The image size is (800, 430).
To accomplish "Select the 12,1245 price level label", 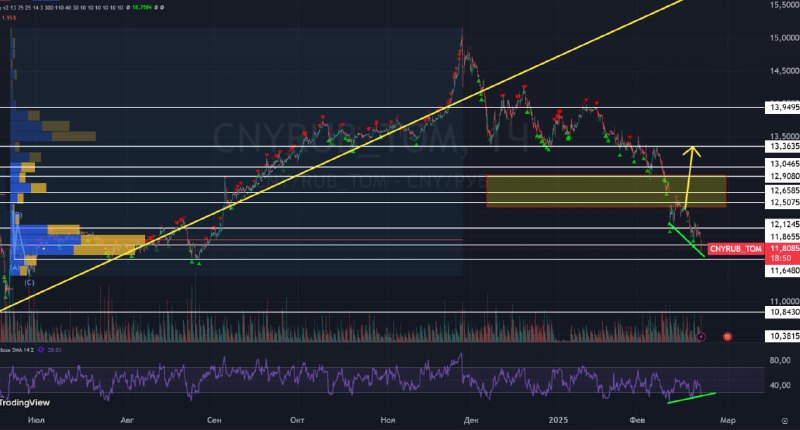I will pos(783,224).
